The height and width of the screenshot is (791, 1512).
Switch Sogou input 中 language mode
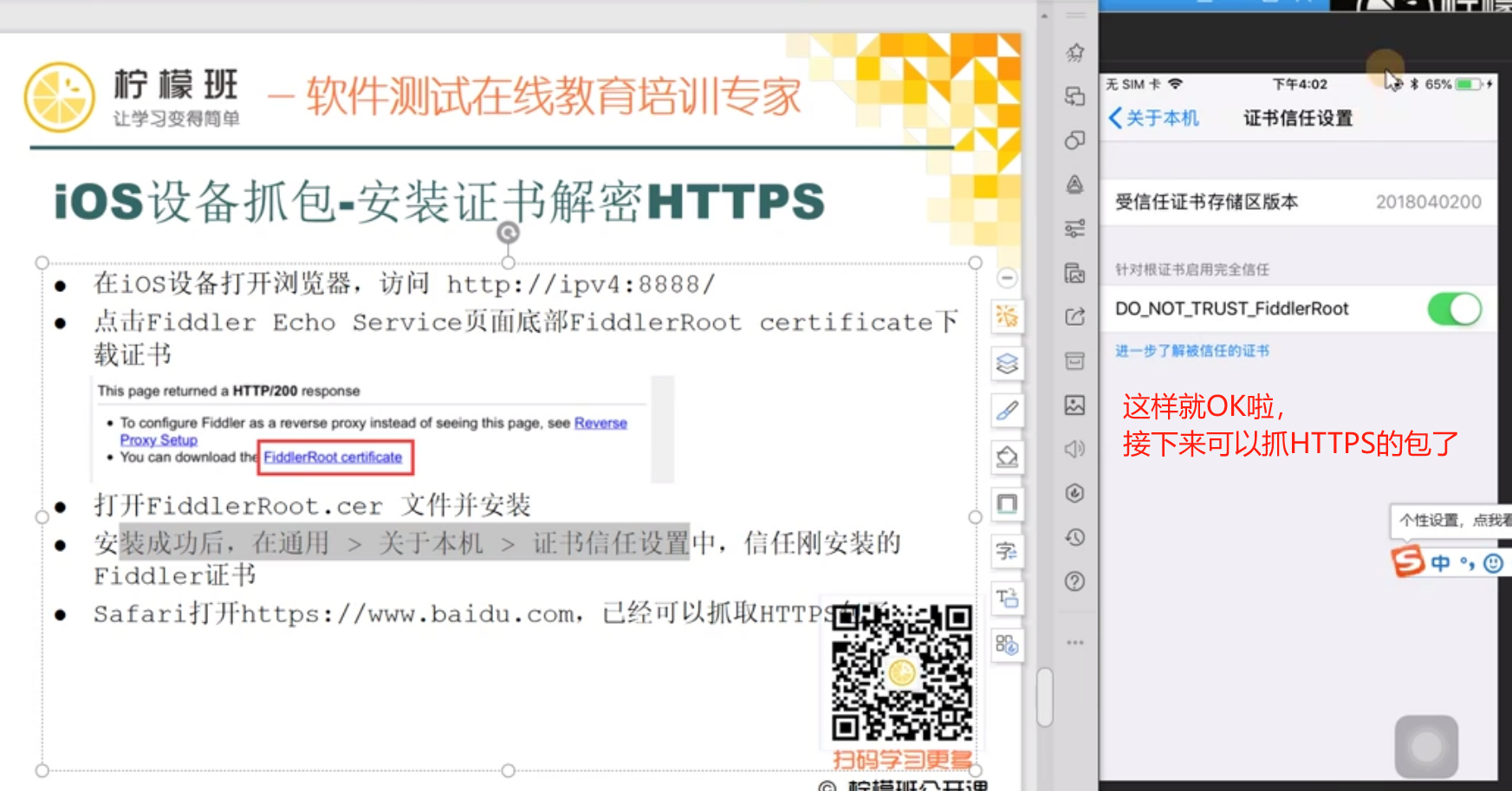coord(1440,564)
